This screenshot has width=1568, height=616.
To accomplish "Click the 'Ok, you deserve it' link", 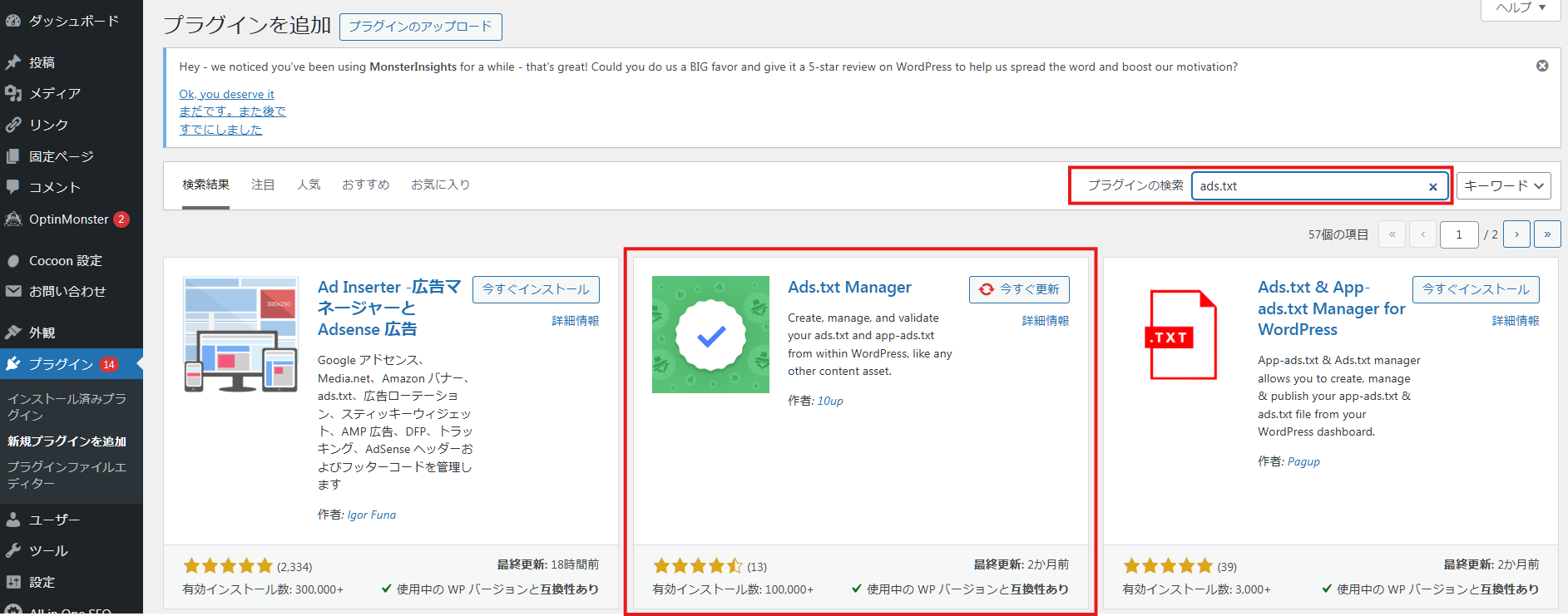I will point(226,95).
